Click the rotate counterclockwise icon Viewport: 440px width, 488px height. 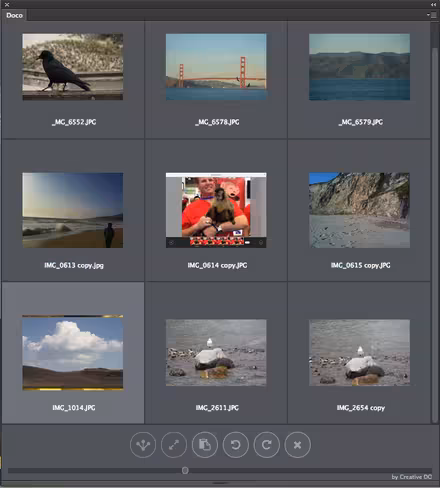point(236,445)
